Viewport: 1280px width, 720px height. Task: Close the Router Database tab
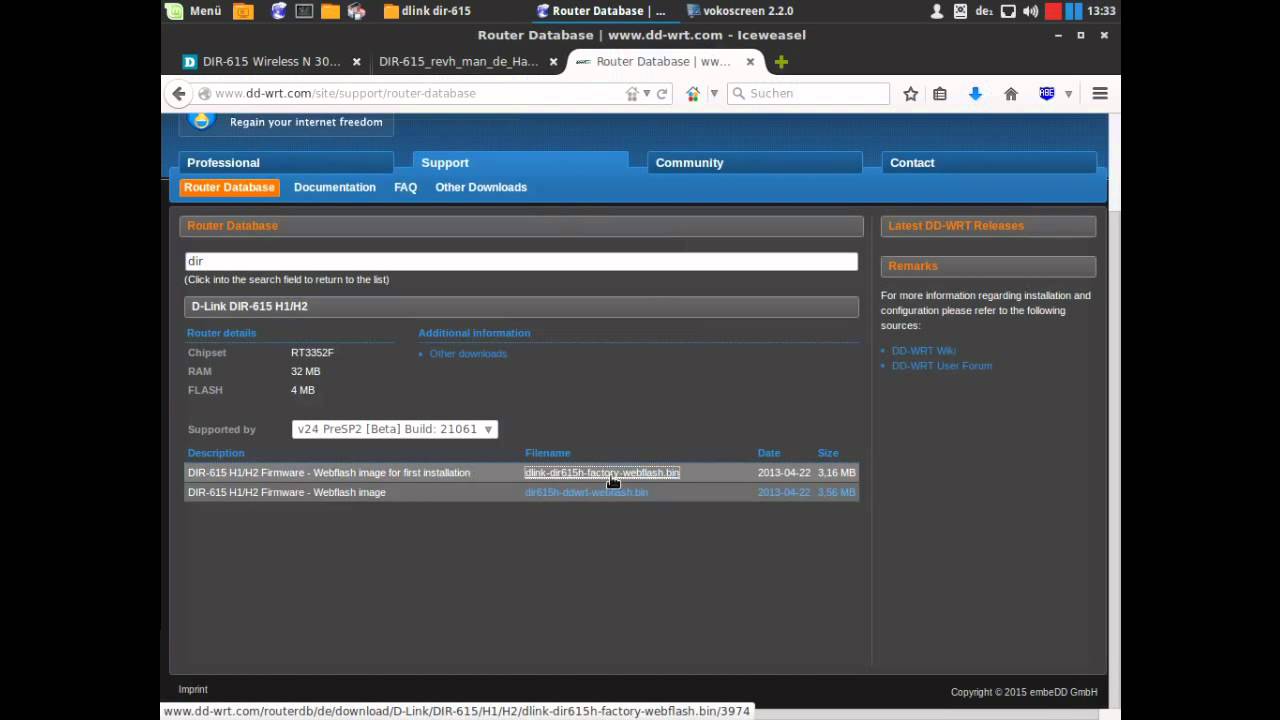[x=750, y=62]
